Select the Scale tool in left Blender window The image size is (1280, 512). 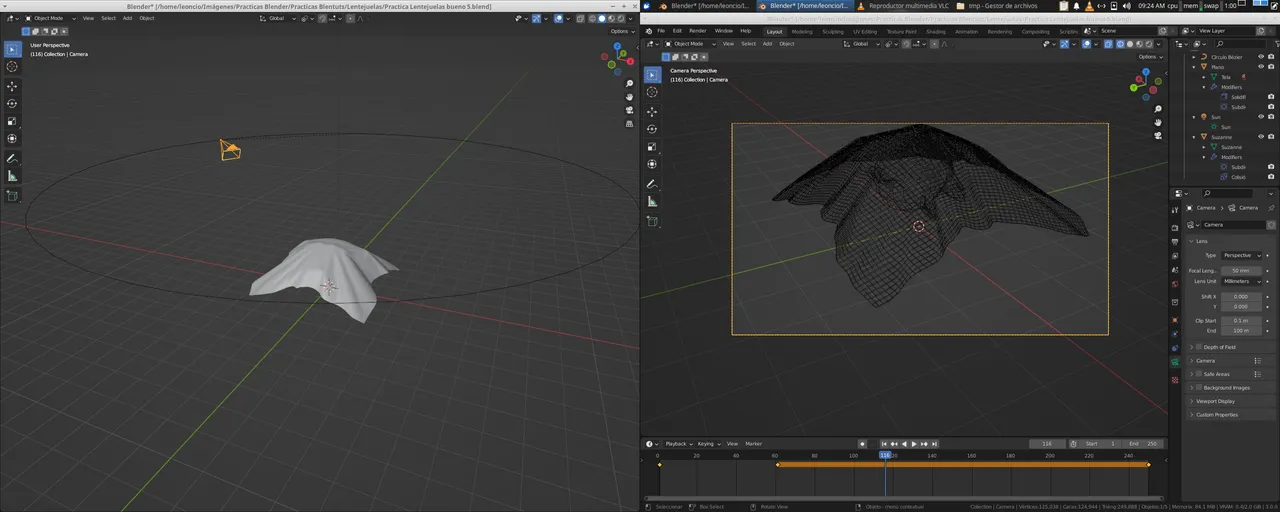12,121
